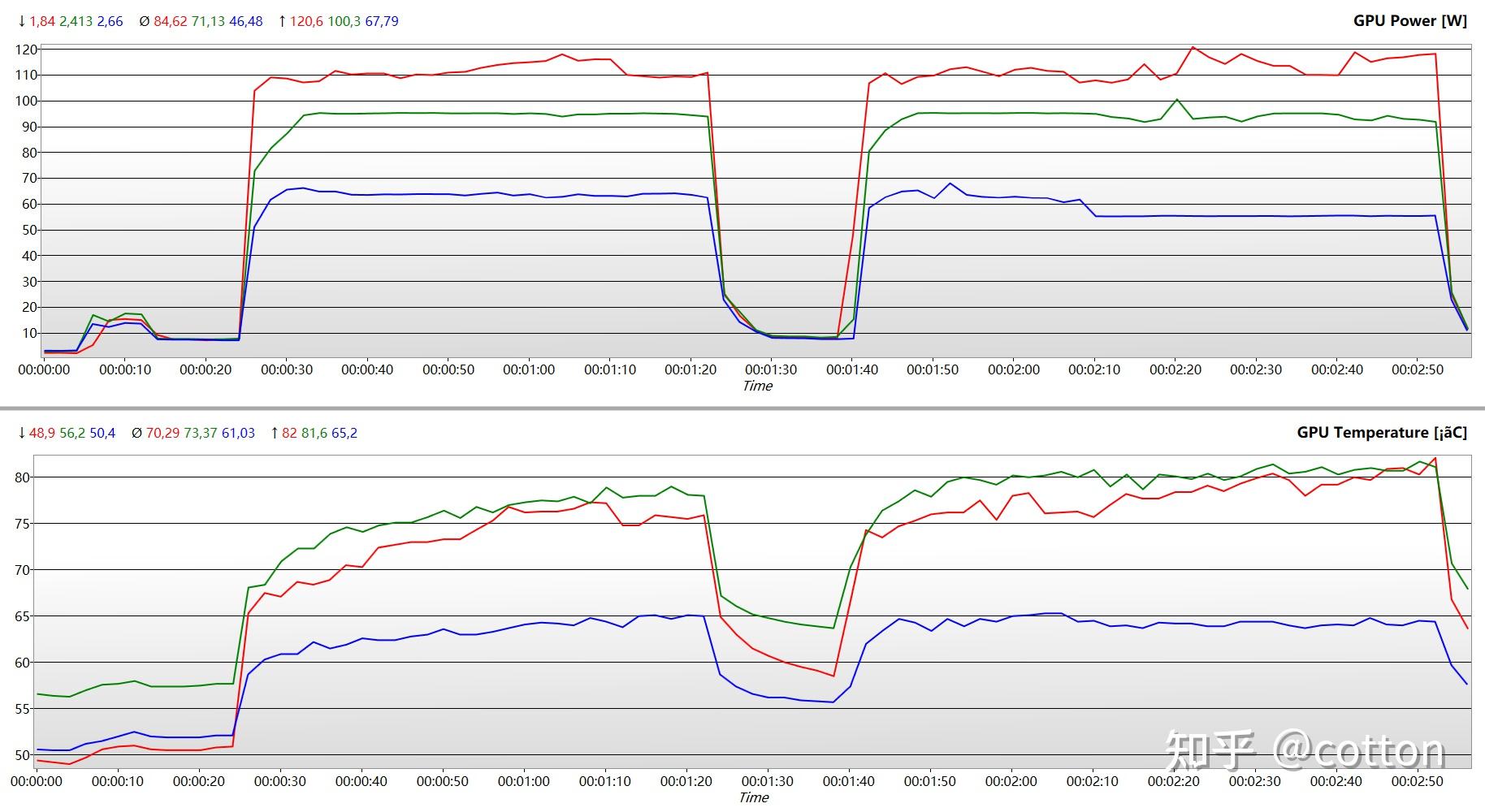The height and width of the screenshot is (812, 1485).
Task: Select blue average power value 46,48
Action: (x=246, y=22)
